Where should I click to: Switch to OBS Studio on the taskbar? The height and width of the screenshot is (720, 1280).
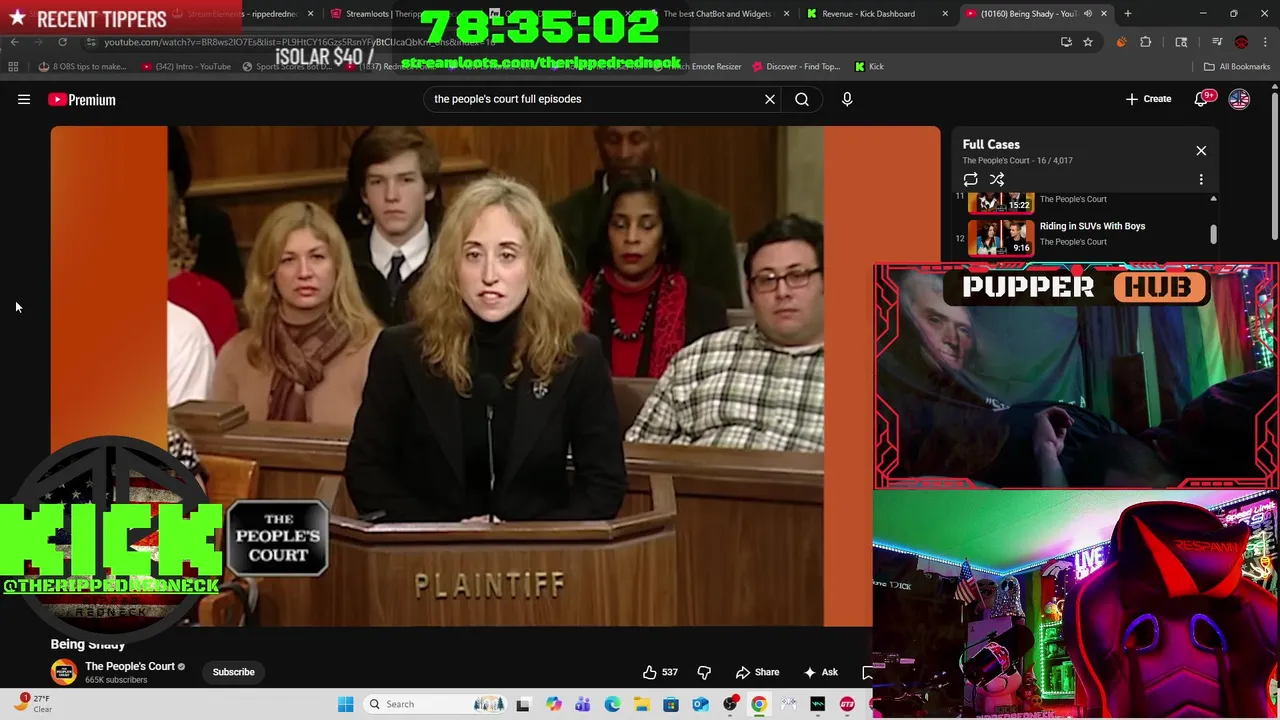point(730,704)
